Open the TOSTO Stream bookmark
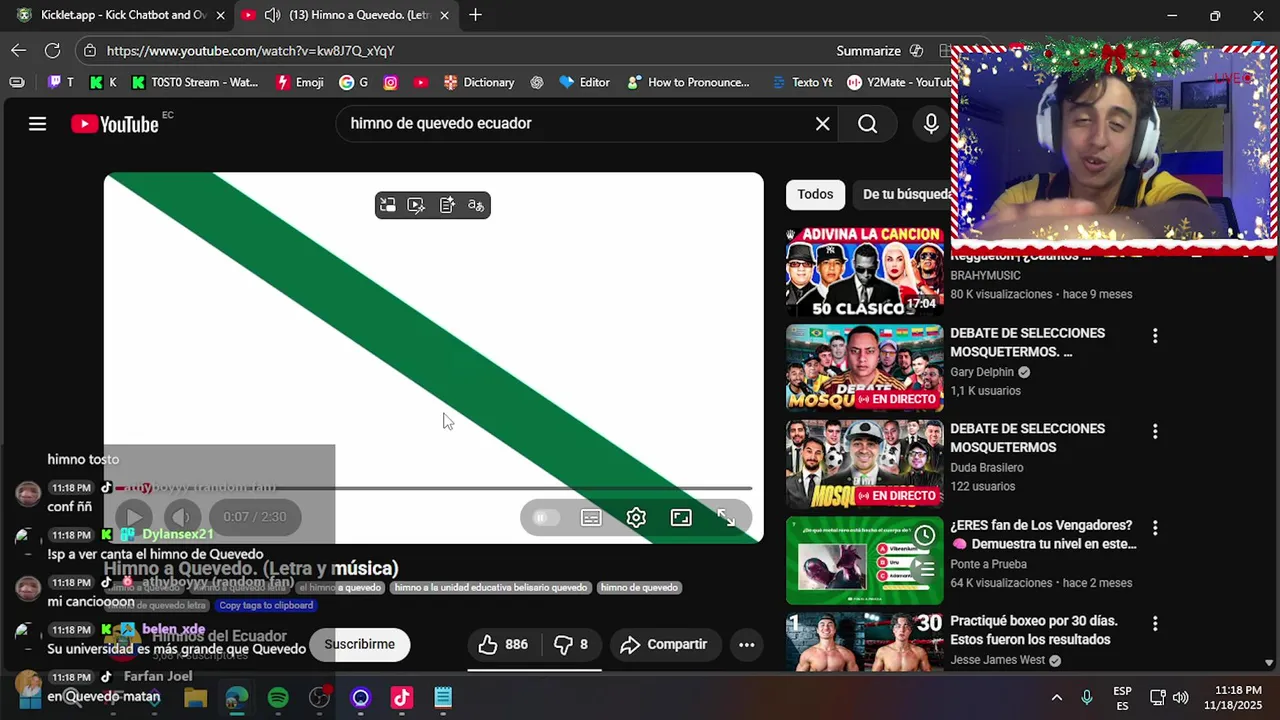This screenshot has height=720, width=1280. tap(195, 82)
